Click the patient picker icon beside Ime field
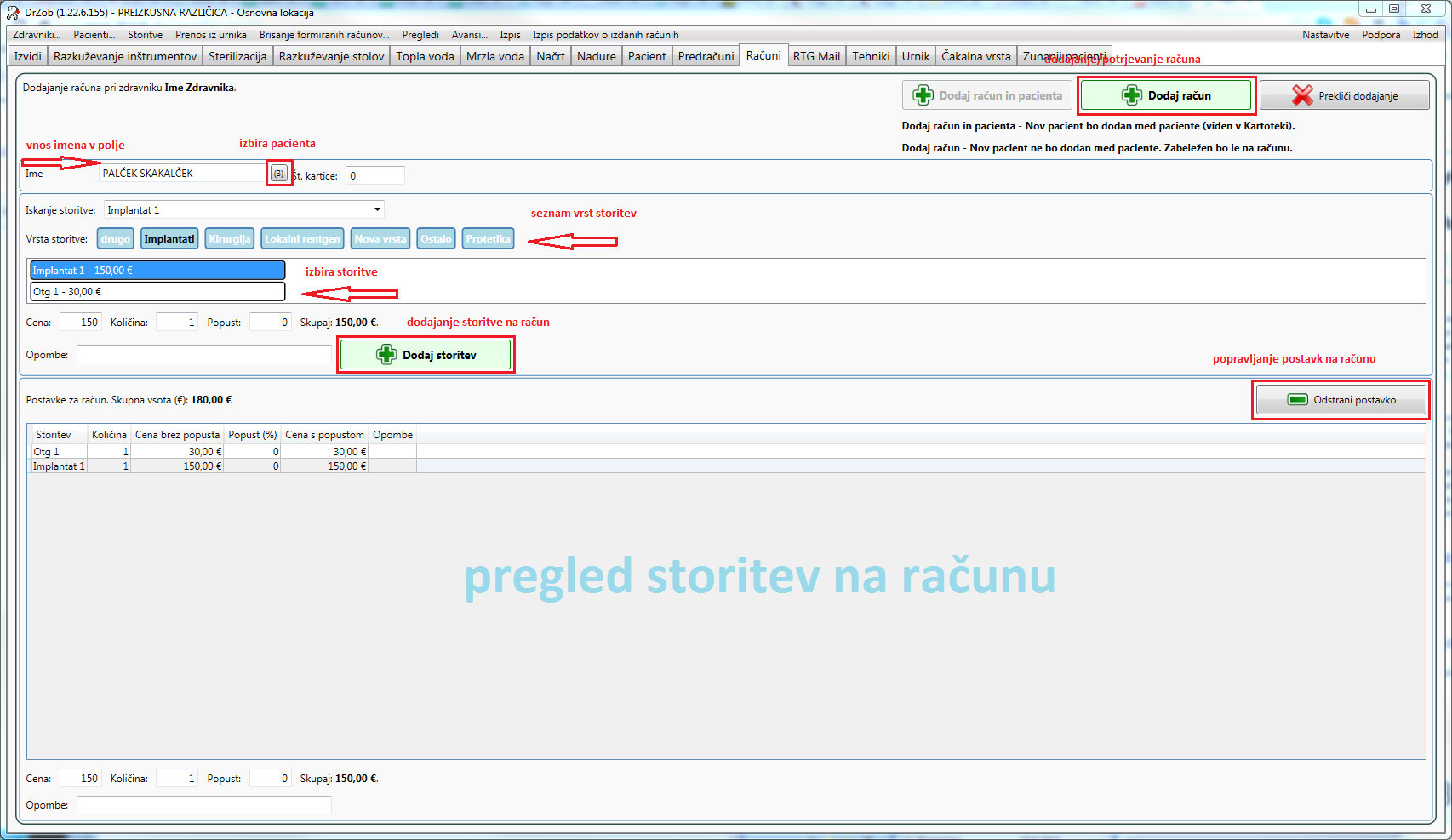The image size is (1452, 840). (278, 174)
